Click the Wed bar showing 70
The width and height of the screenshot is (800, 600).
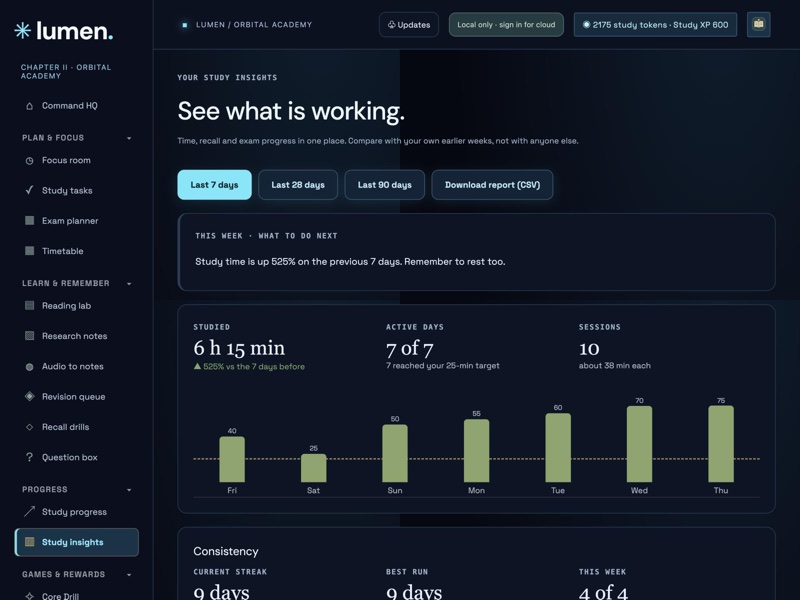(639, 444)
